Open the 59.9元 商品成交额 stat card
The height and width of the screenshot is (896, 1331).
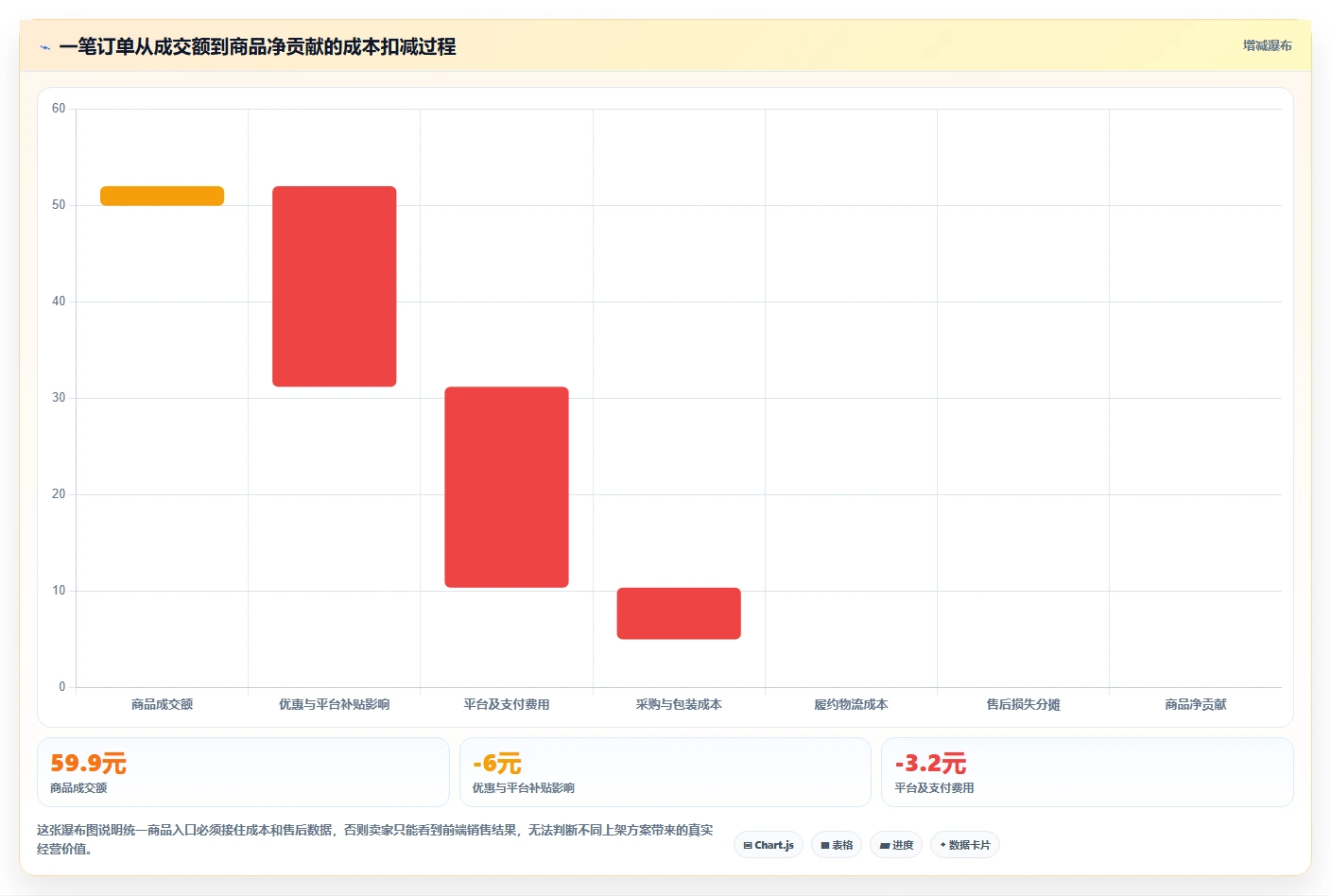[243, 772]
